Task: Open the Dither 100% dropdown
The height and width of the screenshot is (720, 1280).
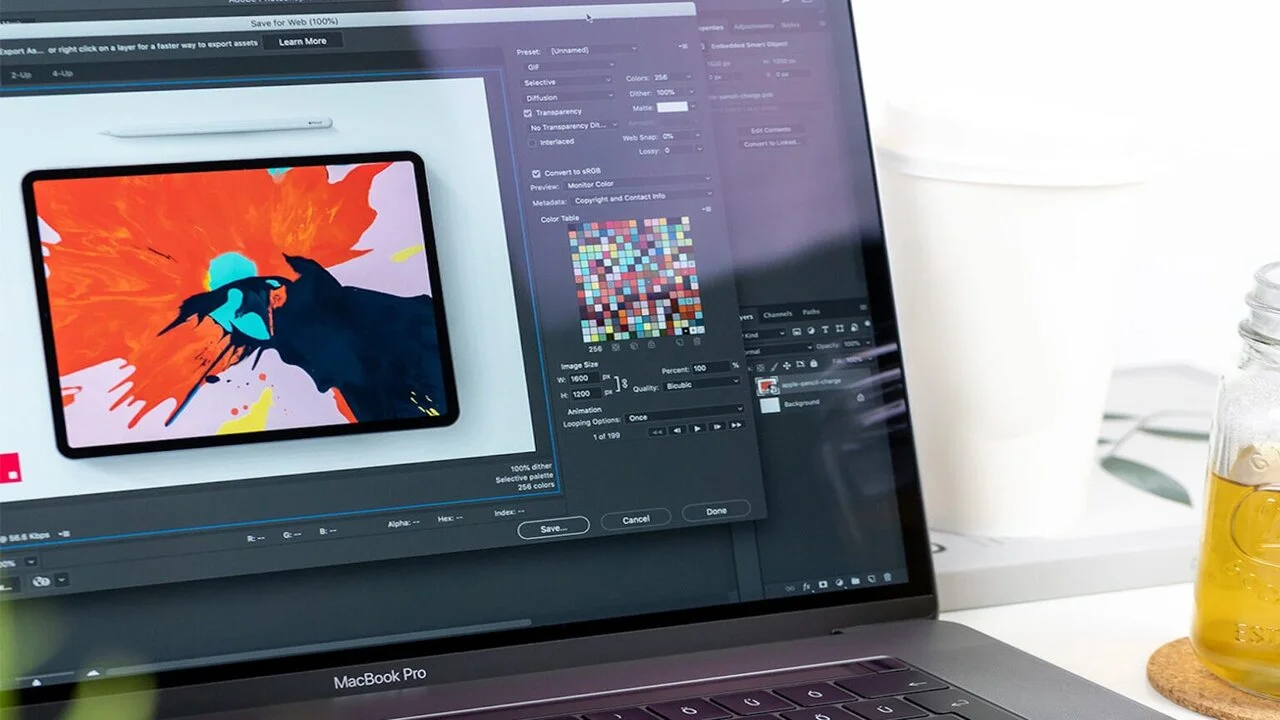Action: [676, 92]
